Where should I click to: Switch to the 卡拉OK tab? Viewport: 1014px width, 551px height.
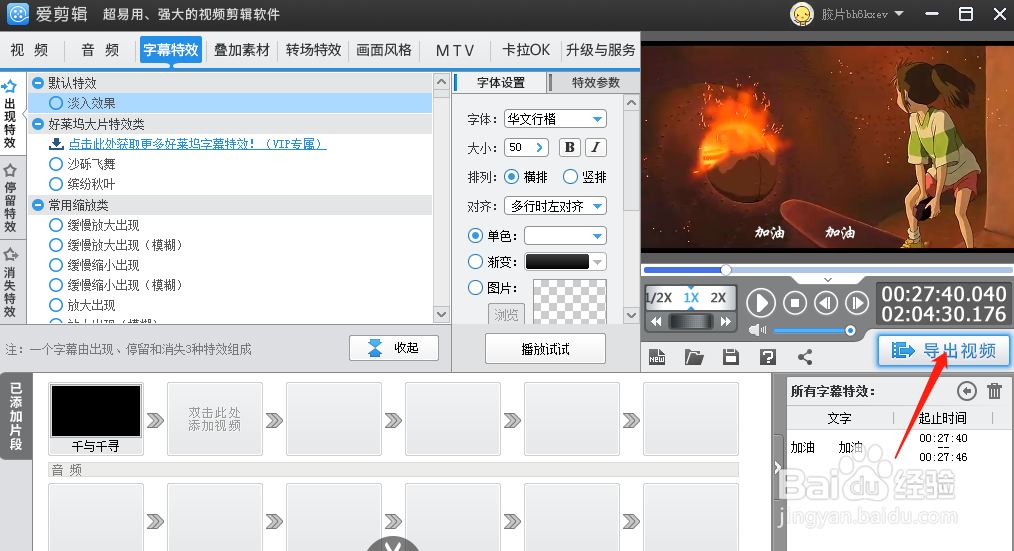click(526, 50)
